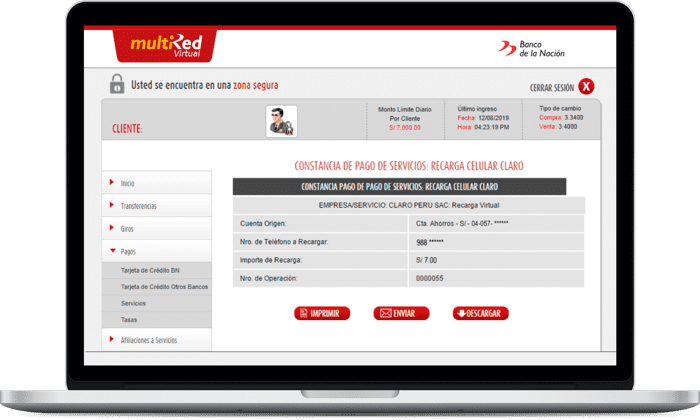Click the Cta. Ahorros account value
Viewport: 700px width, 420px height.
[x=462, y=224]
